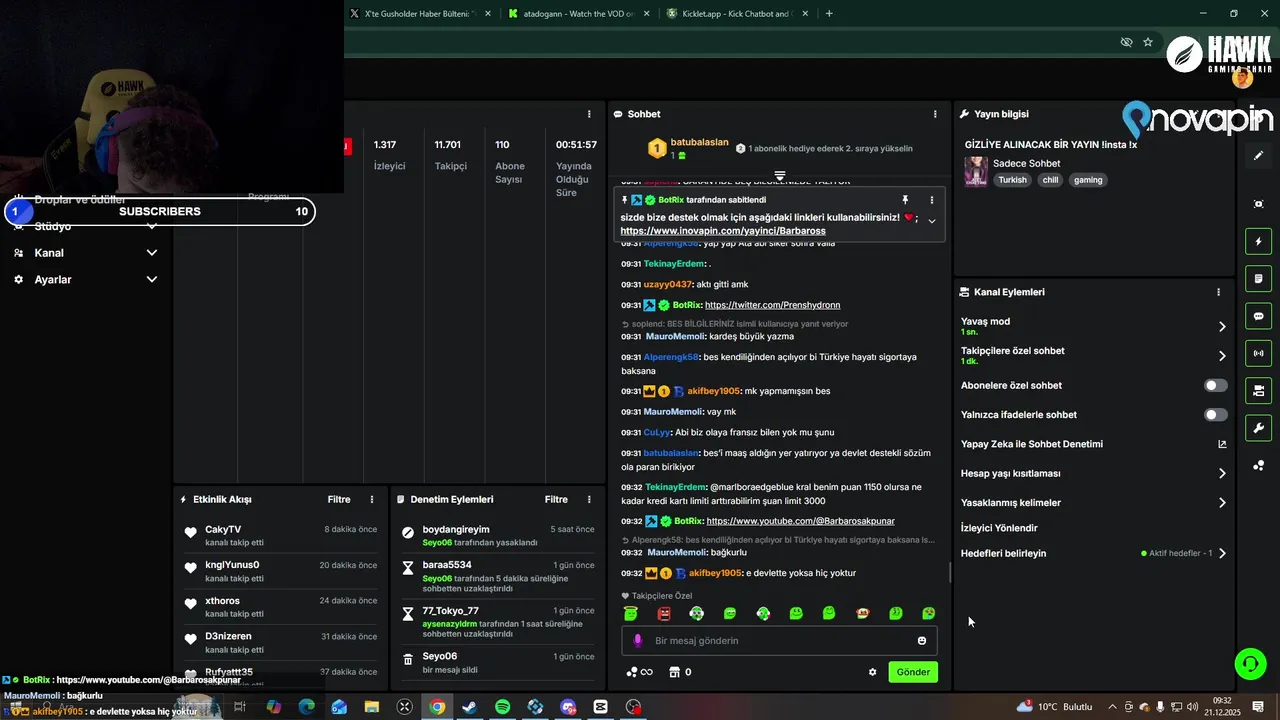Click boydangireyim in moderation log
1280x720 pixels.
[x=456, y=529]
